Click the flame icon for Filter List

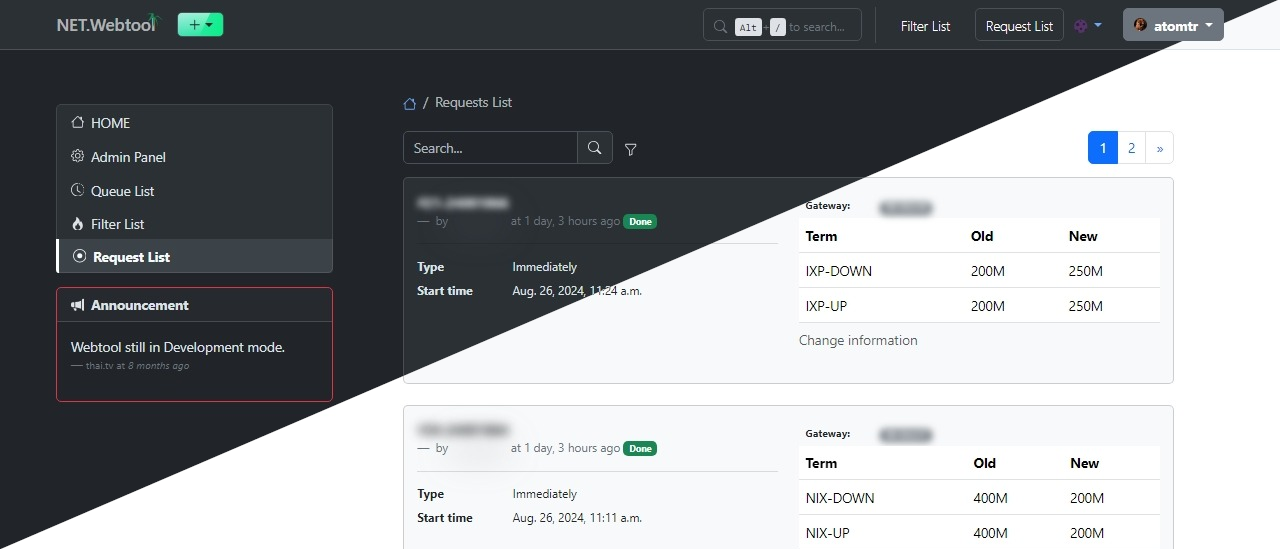tap(78, 224)
